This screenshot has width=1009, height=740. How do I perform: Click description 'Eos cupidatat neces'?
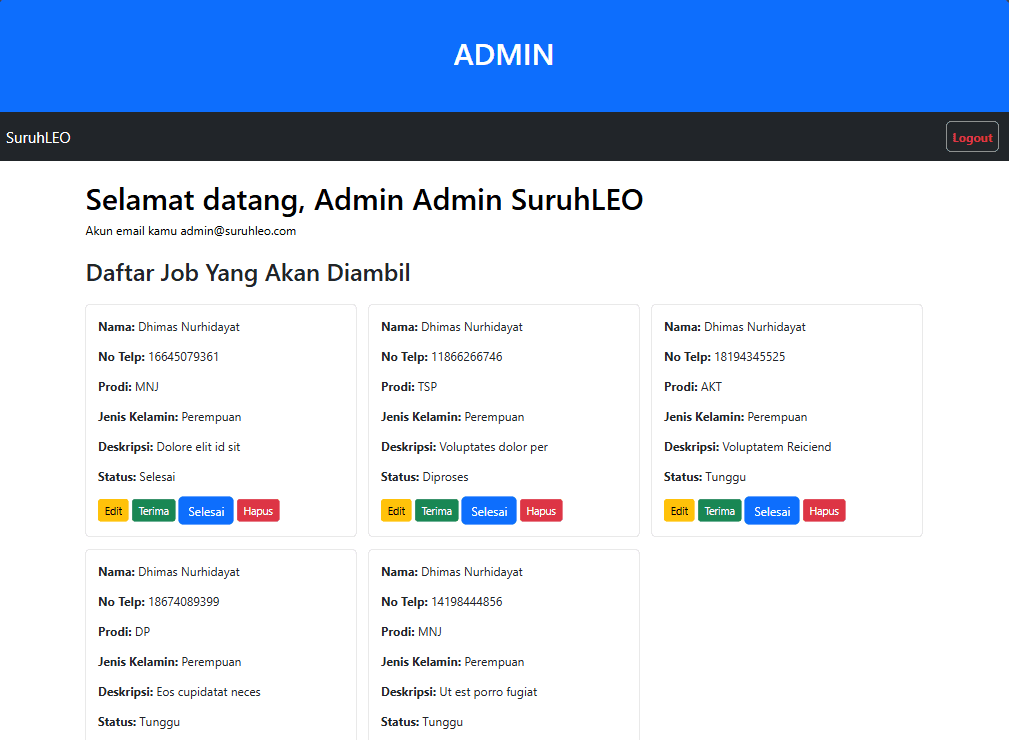[x=208, y=692]
